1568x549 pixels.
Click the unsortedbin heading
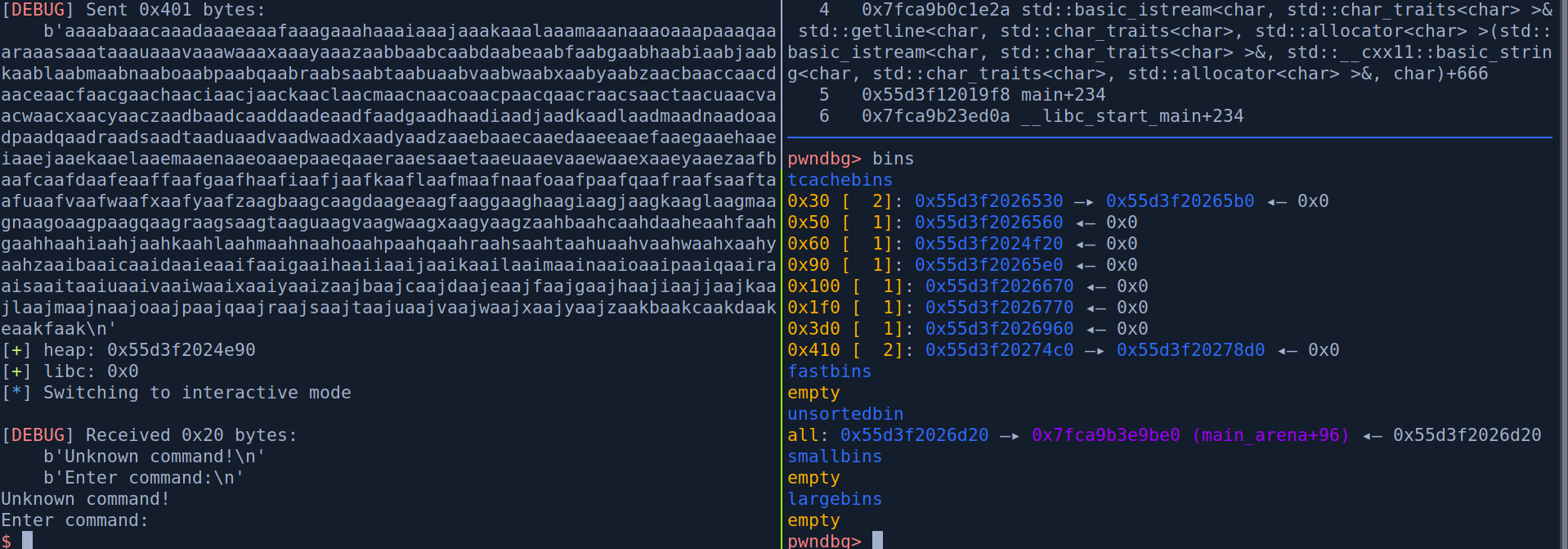tap(845, 414)
